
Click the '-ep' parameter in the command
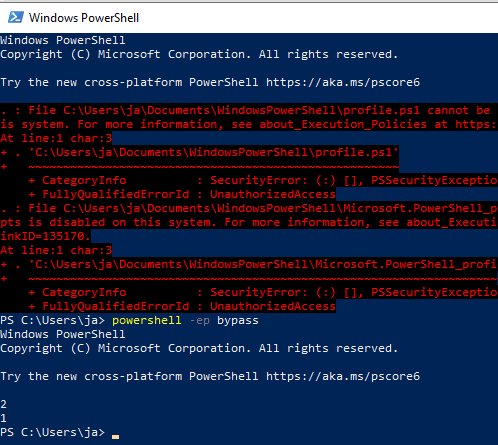(x=199, y=321)
